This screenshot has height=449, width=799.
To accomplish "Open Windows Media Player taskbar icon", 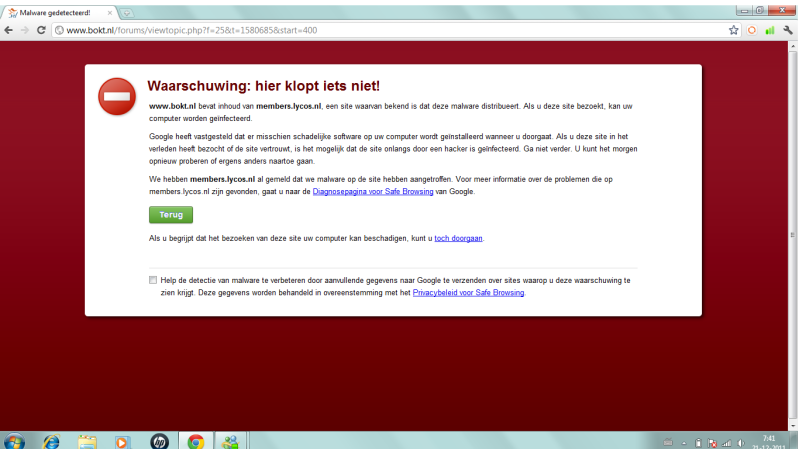I will (x=122, y=441).
